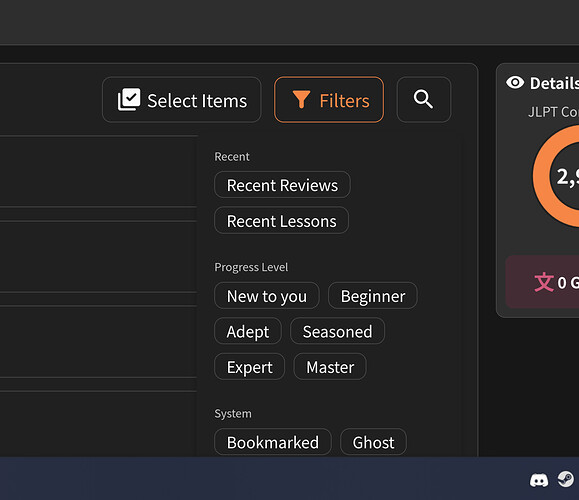The height and width of the screenshot is (500, 579).
Task: Open the Steam icon in the taskbar
Action: point(565,479)
